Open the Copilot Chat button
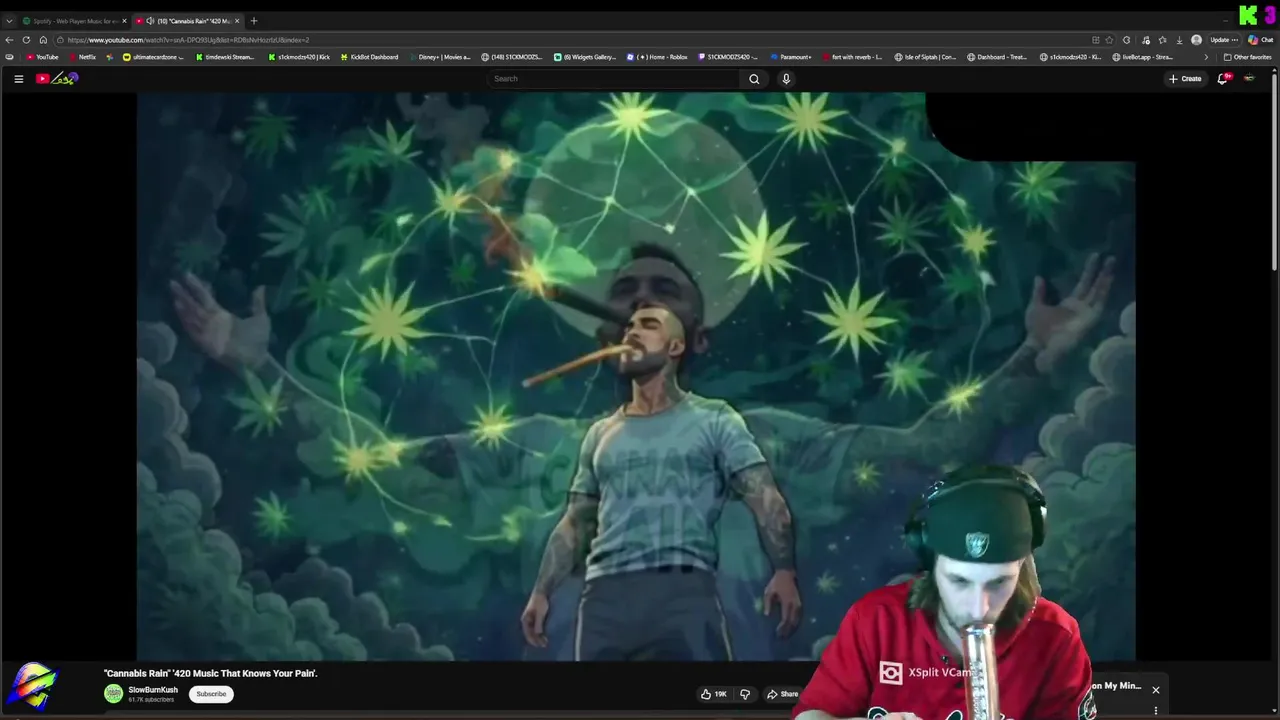Viewport: 1280px width, 720px height. click(1260, 40)
